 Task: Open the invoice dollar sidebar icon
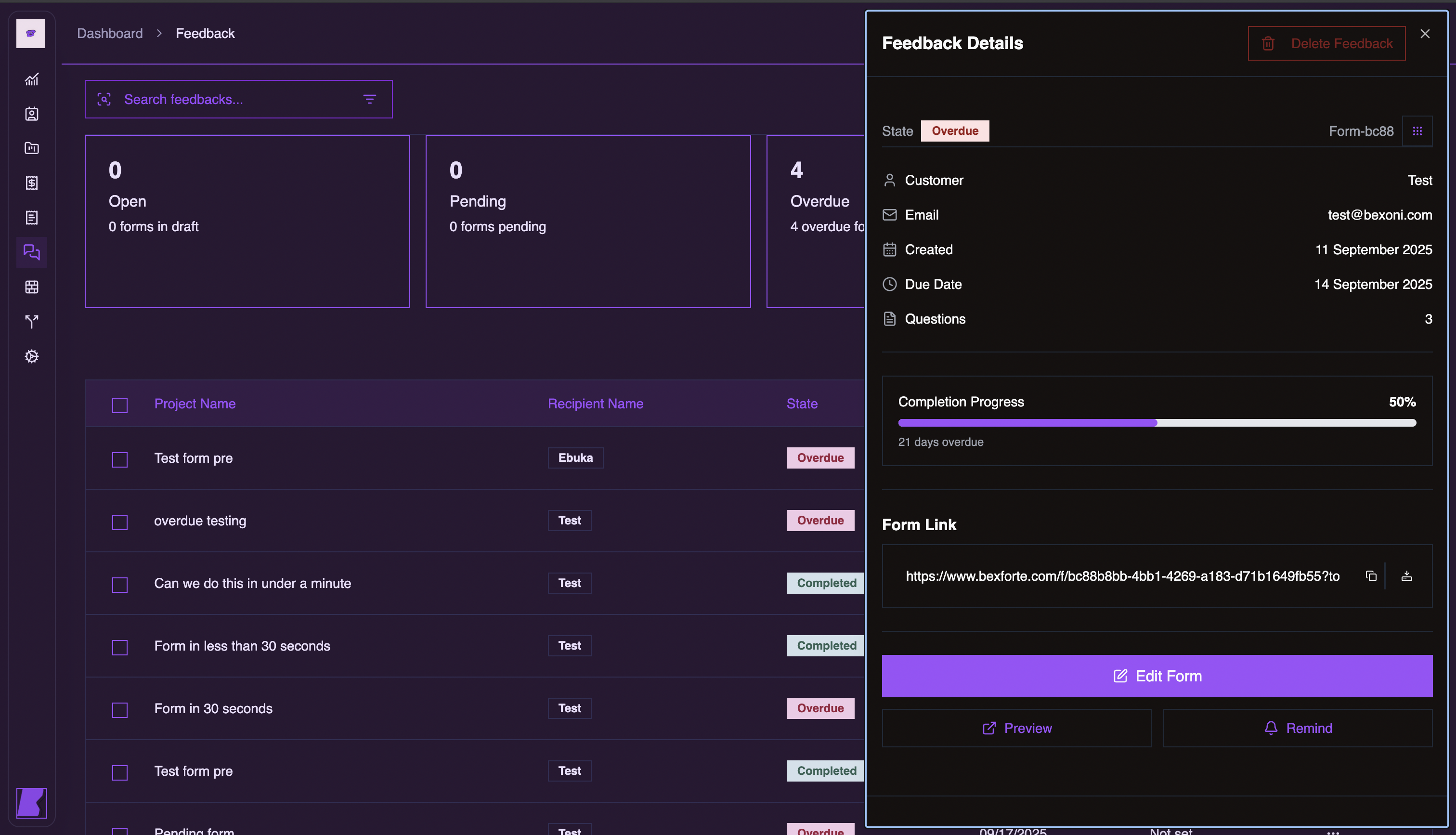click(31, 183)
